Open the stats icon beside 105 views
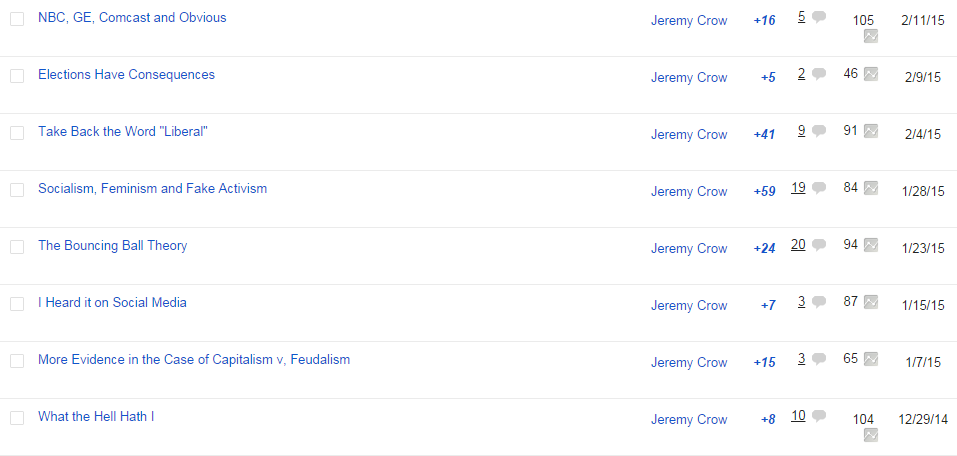The width and height of the screenshot is (957, 456). click(871, 37)
